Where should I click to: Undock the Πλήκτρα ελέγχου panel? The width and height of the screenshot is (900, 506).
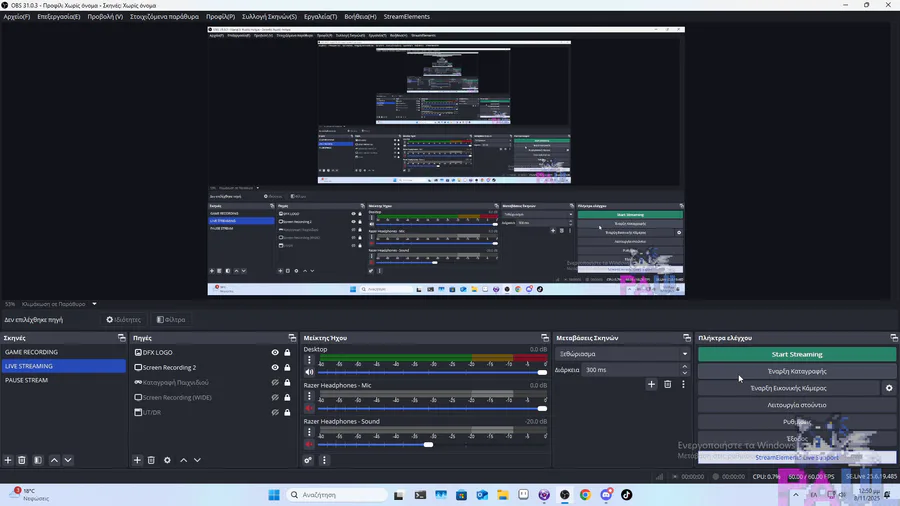[894, 338]
